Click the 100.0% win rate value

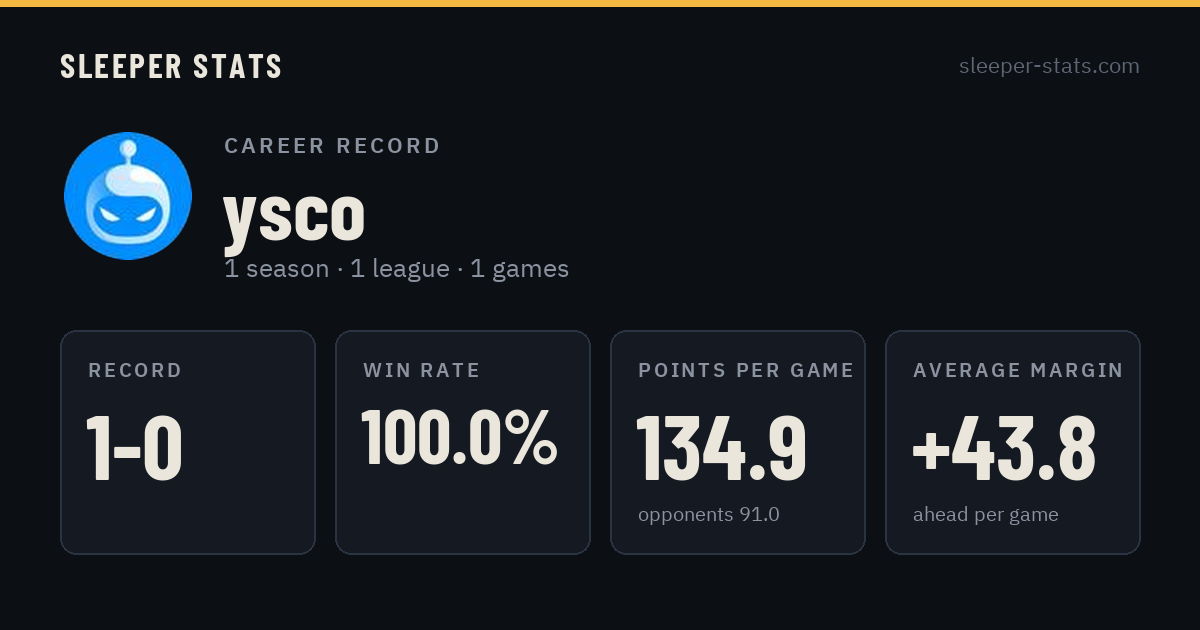(x=459, y=437)
